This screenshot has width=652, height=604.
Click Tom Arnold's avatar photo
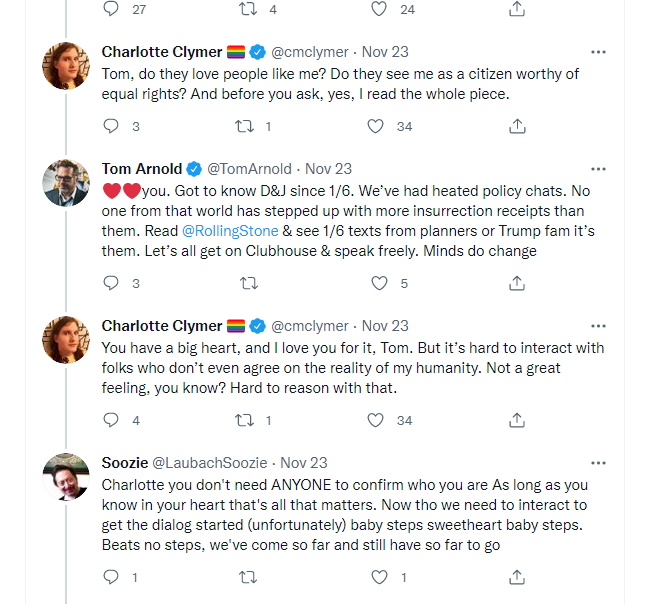click(x=65, y=183)
